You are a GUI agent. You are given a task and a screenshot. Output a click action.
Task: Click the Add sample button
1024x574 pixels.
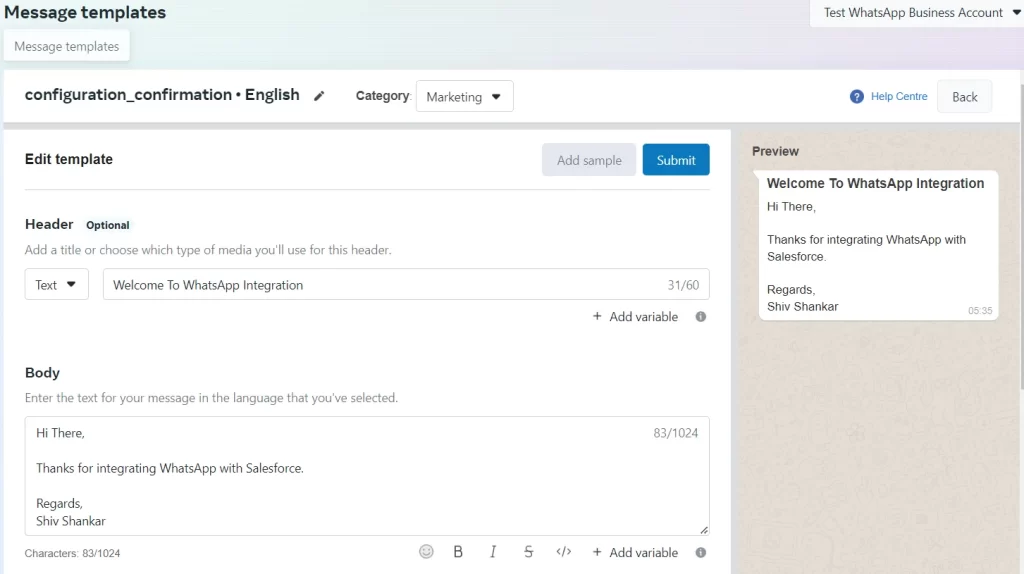point(589,160)
